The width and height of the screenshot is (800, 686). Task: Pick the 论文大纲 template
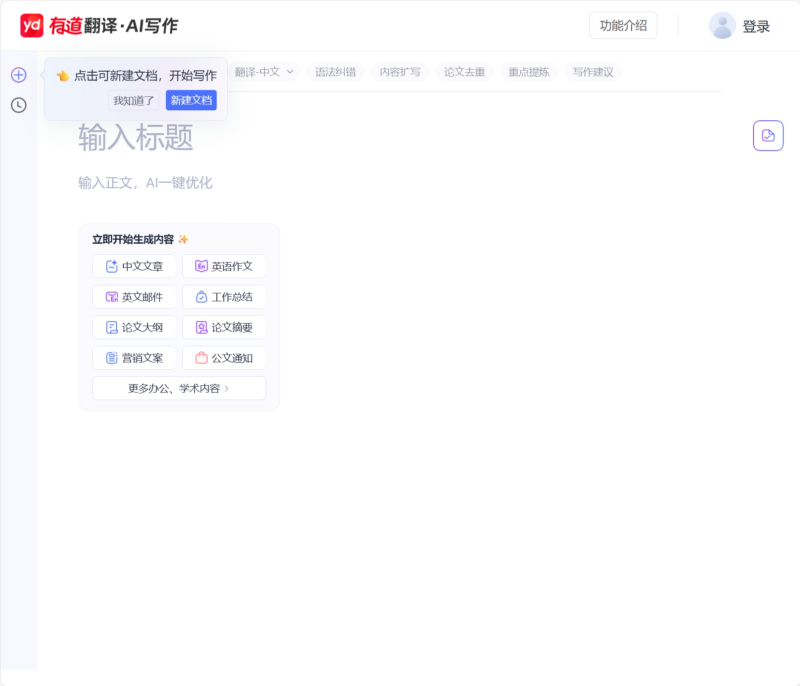click(x=134, y=327)
